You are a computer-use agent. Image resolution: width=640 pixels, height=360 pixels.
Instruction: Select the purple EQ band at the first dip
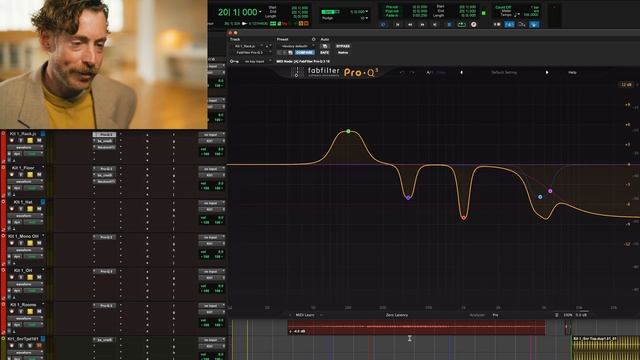point(408,198)
